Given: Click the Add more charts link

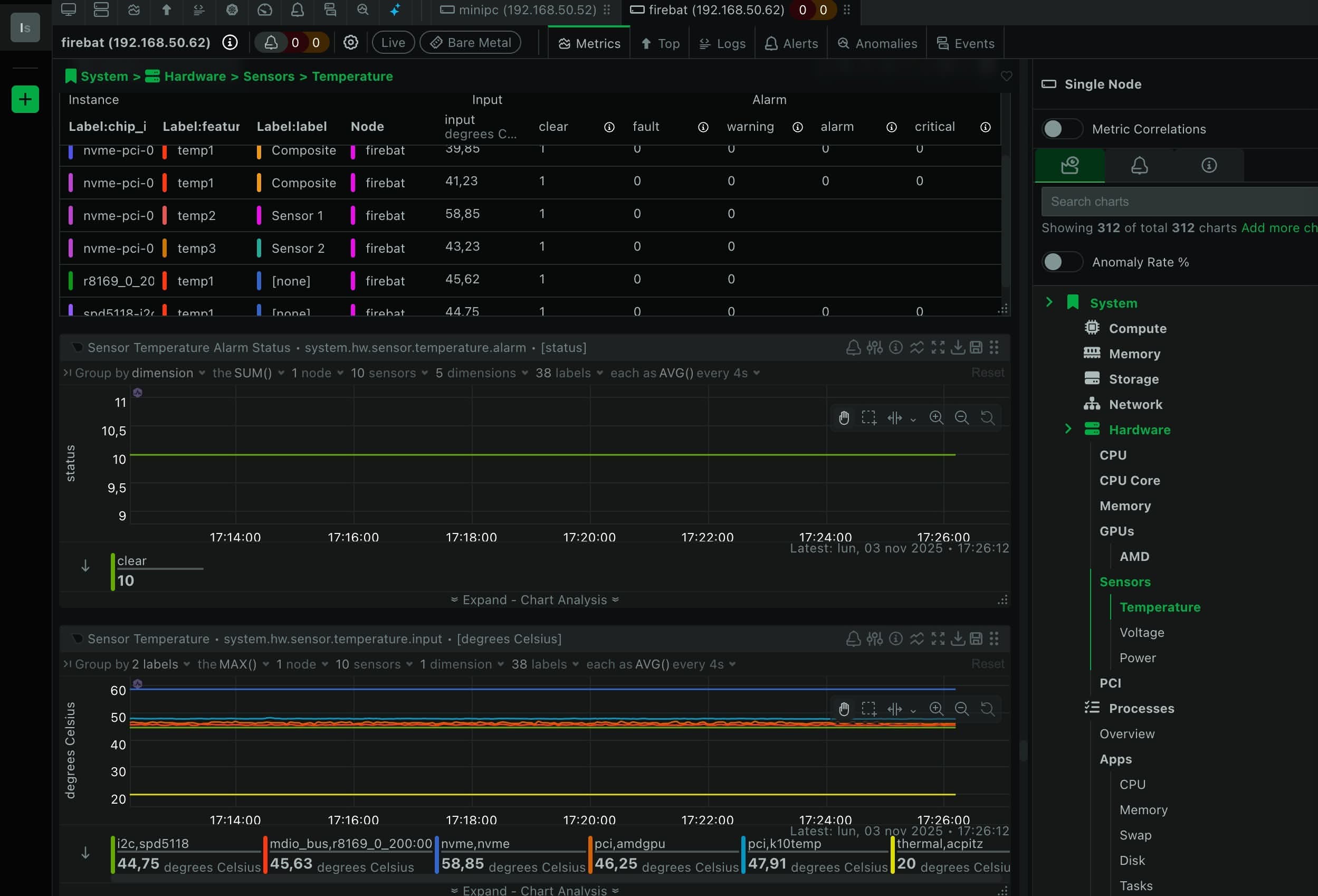Looking at the screenshot, I should pyautogui.click(x=1278, y=228).
